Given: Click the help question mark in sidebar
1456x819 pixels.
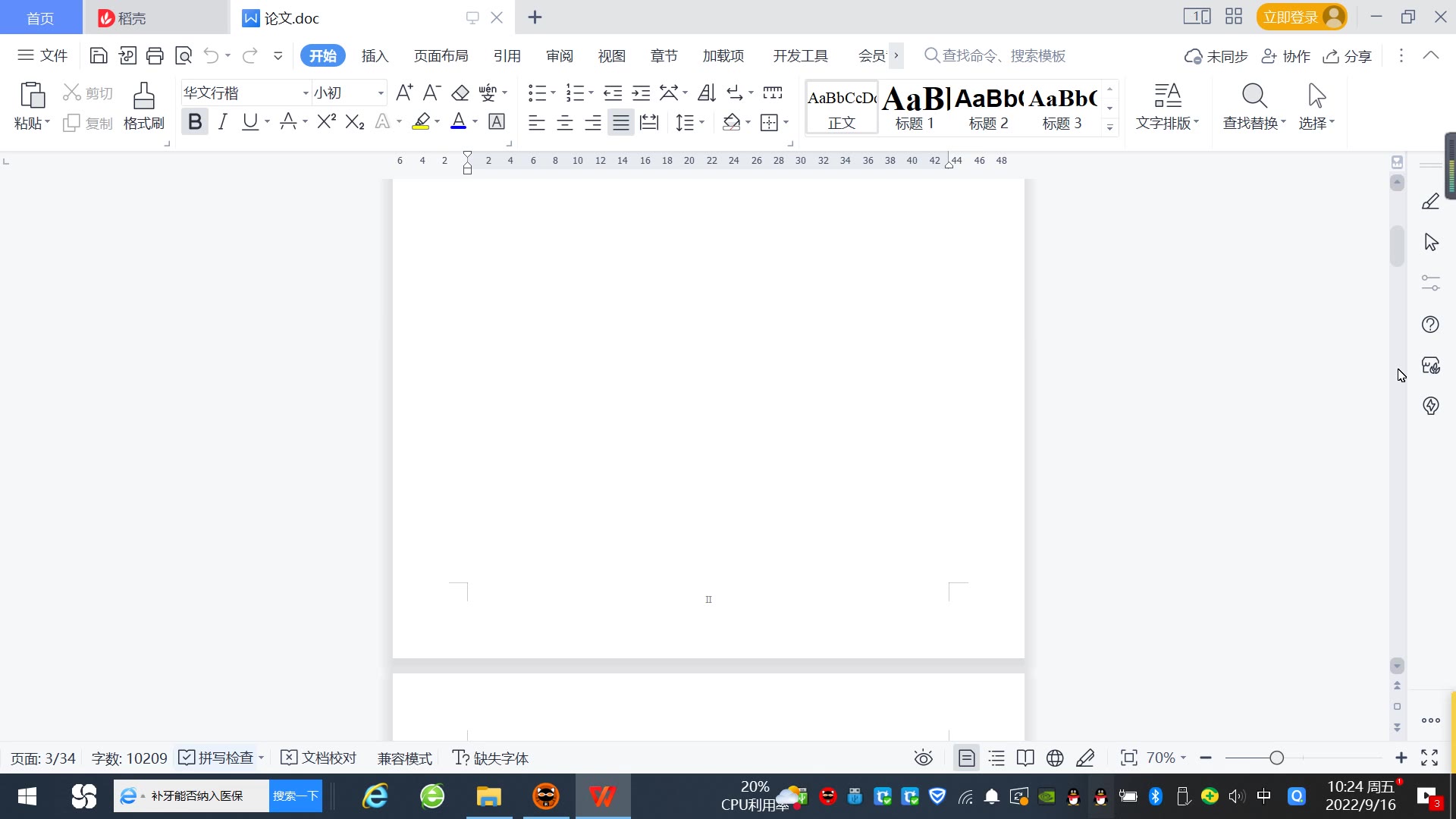Looking at the screenshot, I should (1430, 325).
